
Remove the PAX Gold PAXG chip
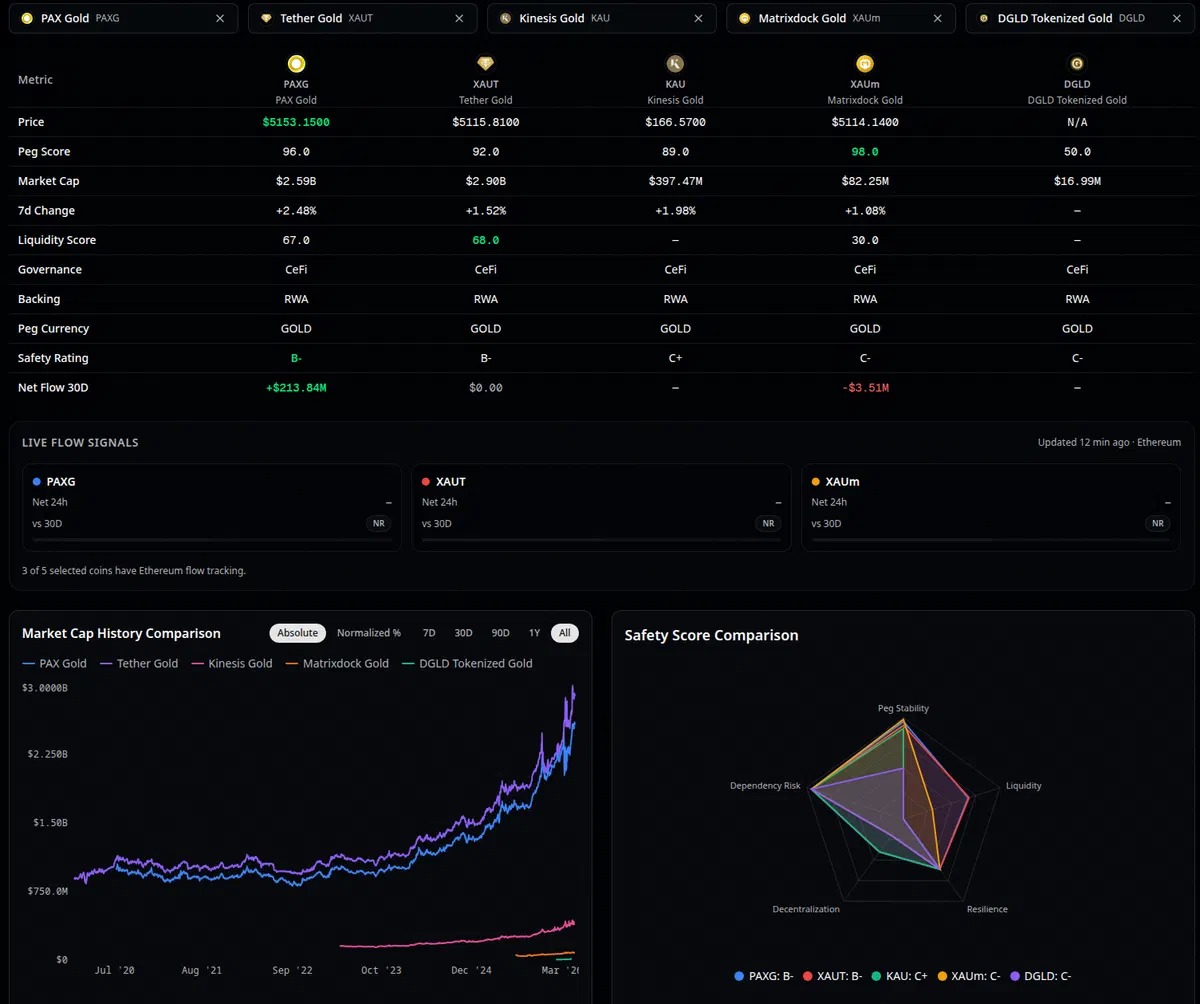pyautogui.click(x=220, y=18)
